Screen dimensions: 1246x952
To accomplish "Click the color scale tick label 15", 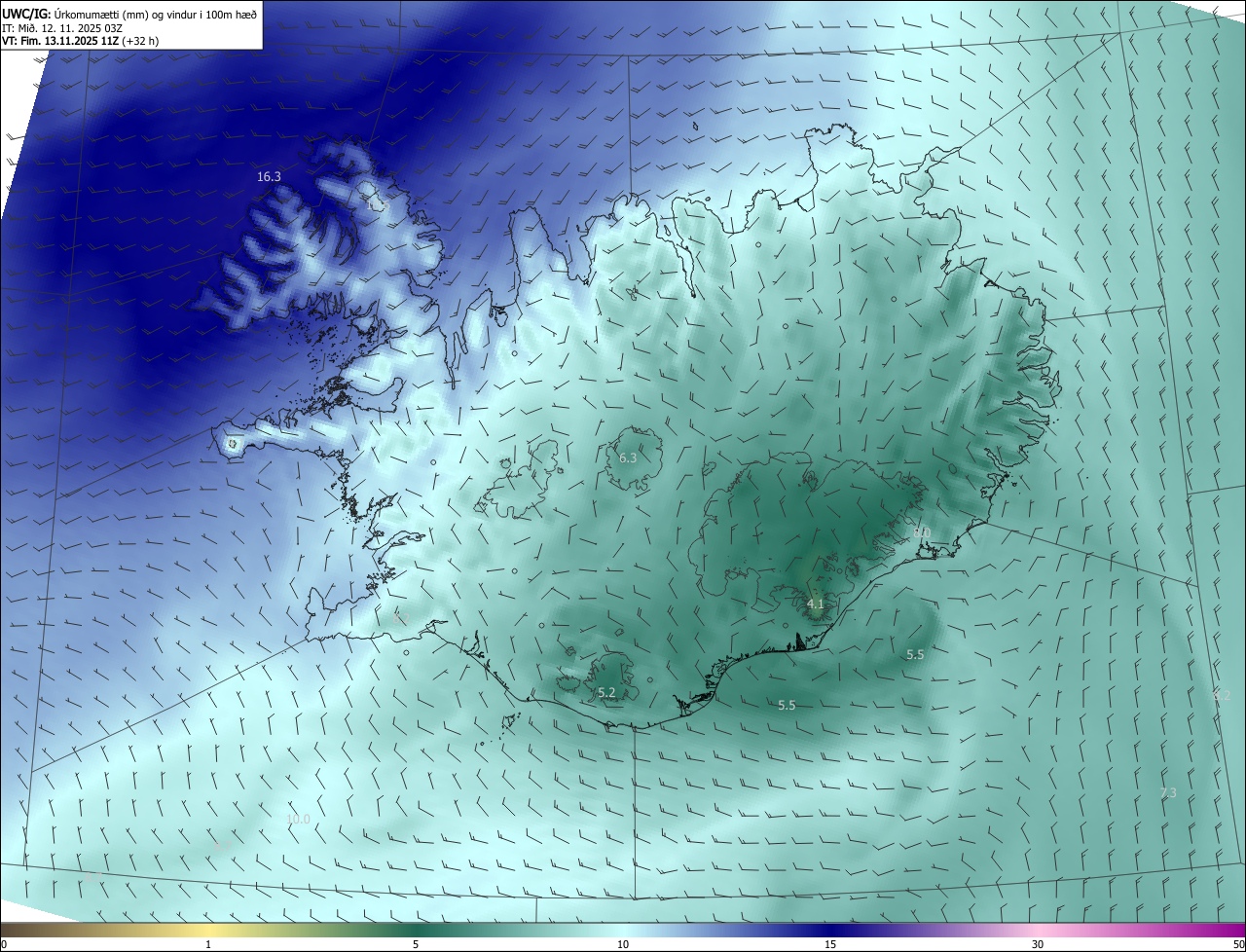I will pyautogui.click(x=830, y=944).
